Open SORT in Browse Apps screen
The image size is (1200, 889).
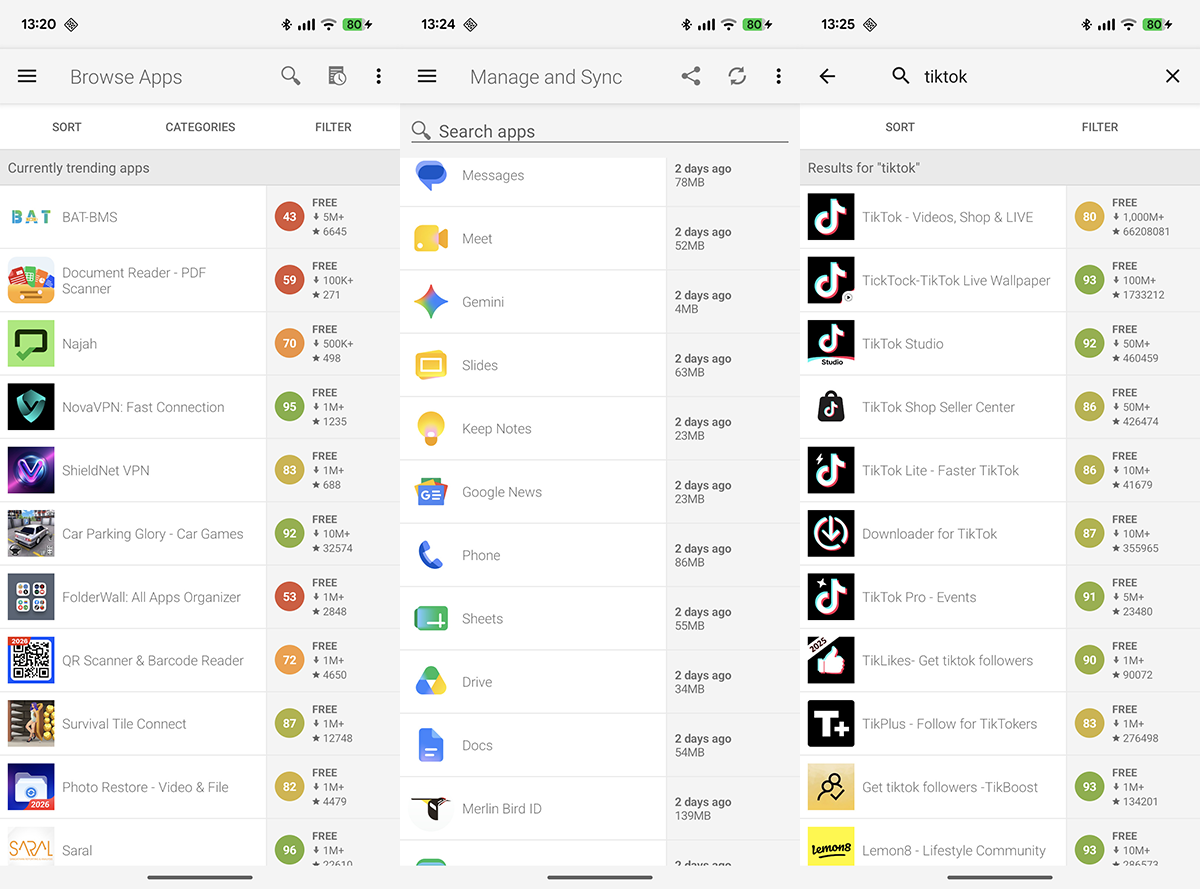(x=67, y=127)
